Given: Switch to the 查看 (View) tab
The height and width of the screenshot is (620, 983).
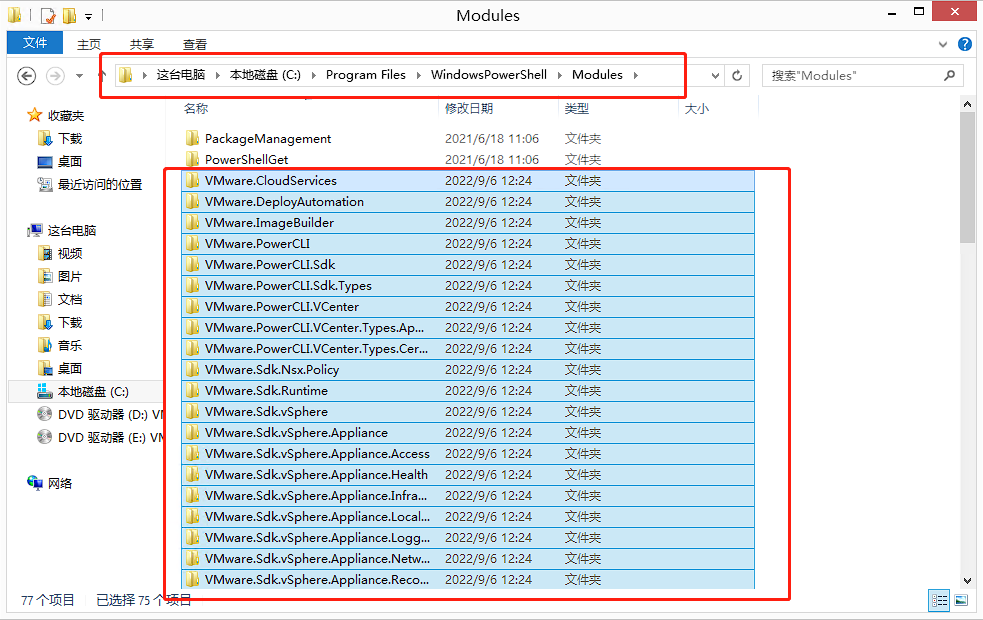Looking at the screenshot, I should 194,43.
